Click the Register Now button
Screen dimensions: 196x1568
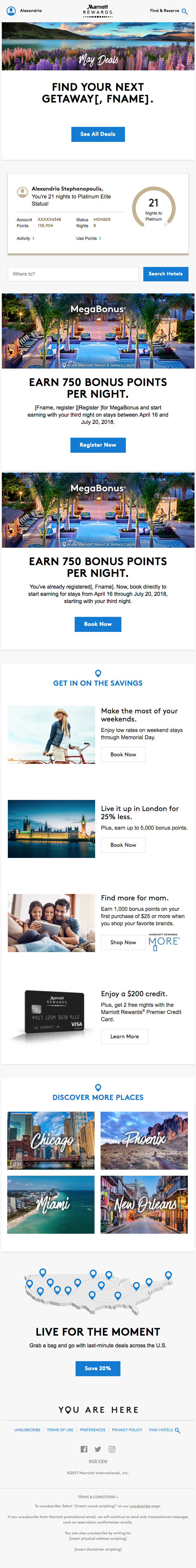(98, 445)
